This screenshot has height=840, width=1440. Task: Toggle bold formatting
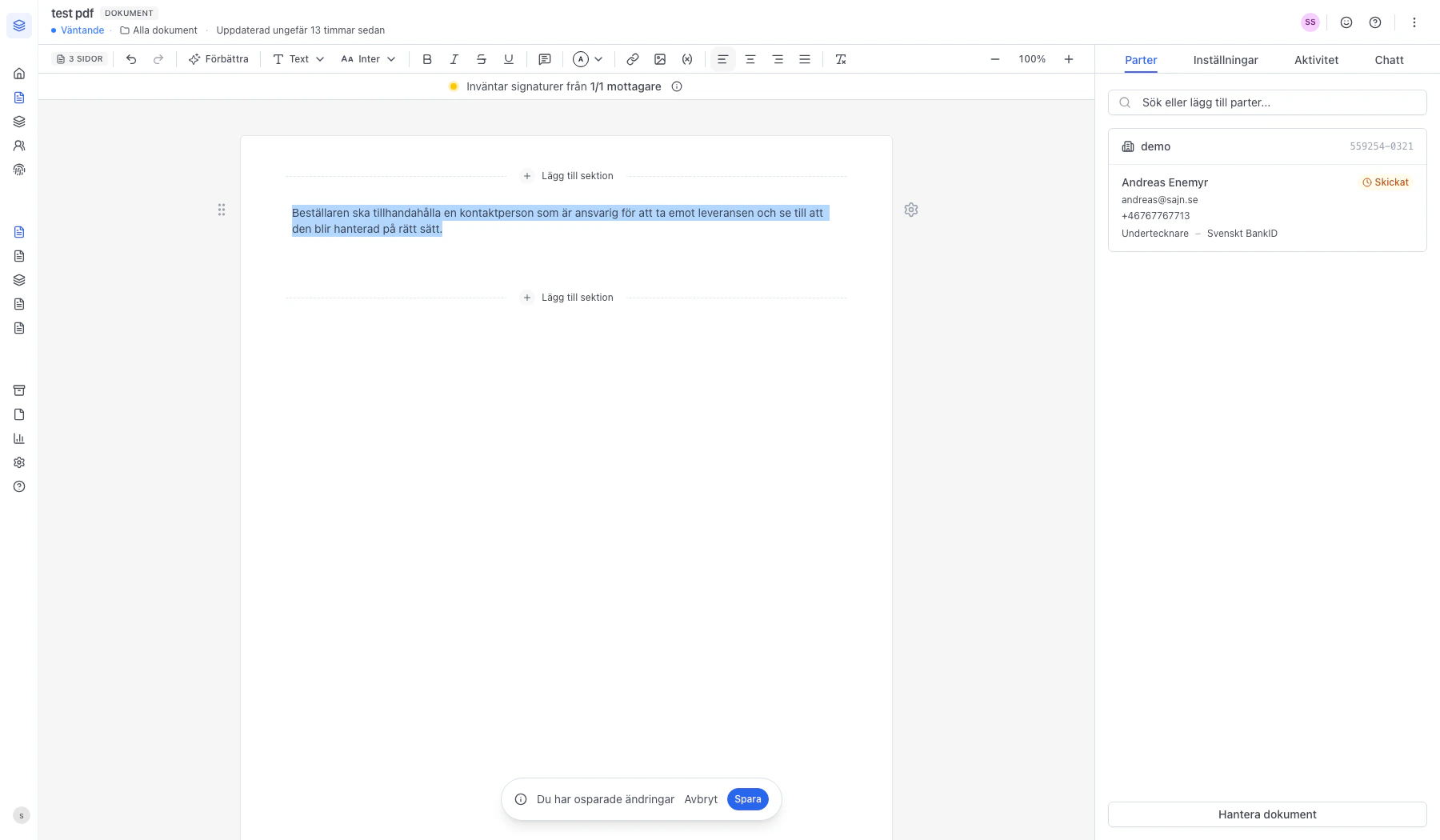[427, 59]
